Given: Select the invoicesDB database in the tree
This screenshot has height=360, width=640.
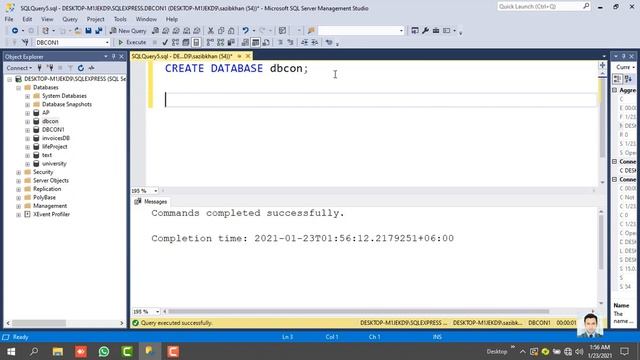Looking at the screenshot, I should 56,138.
